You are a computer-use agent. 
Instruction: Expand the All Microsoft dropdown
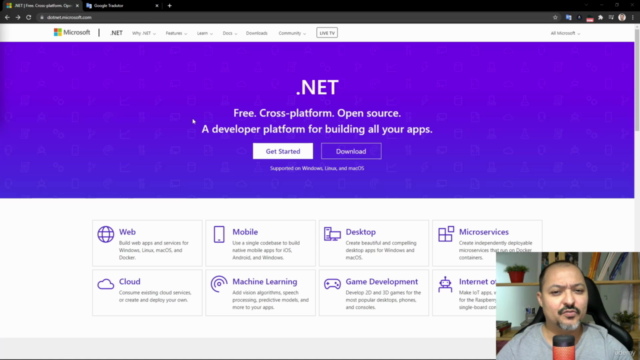coord(565,33)
